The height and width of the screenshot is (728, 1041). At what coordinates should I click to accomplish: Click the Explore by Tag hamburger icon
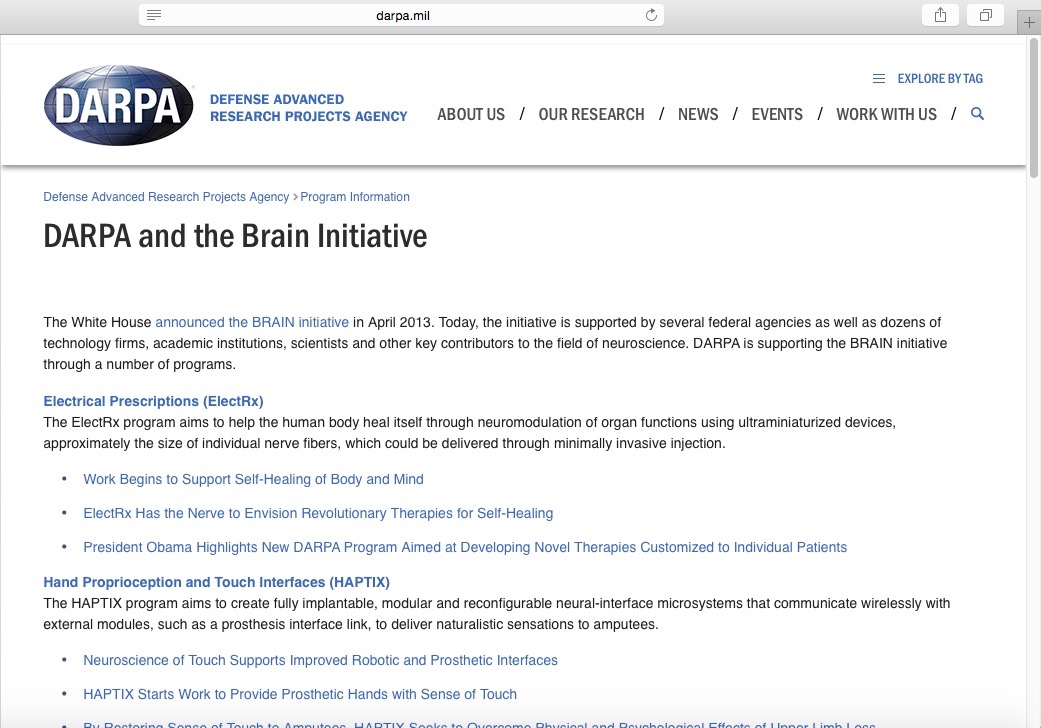[x=878, y=79]
